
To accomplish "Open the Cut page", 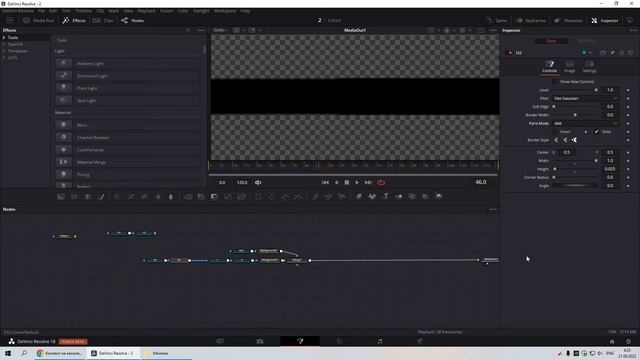I will point(220,341).
